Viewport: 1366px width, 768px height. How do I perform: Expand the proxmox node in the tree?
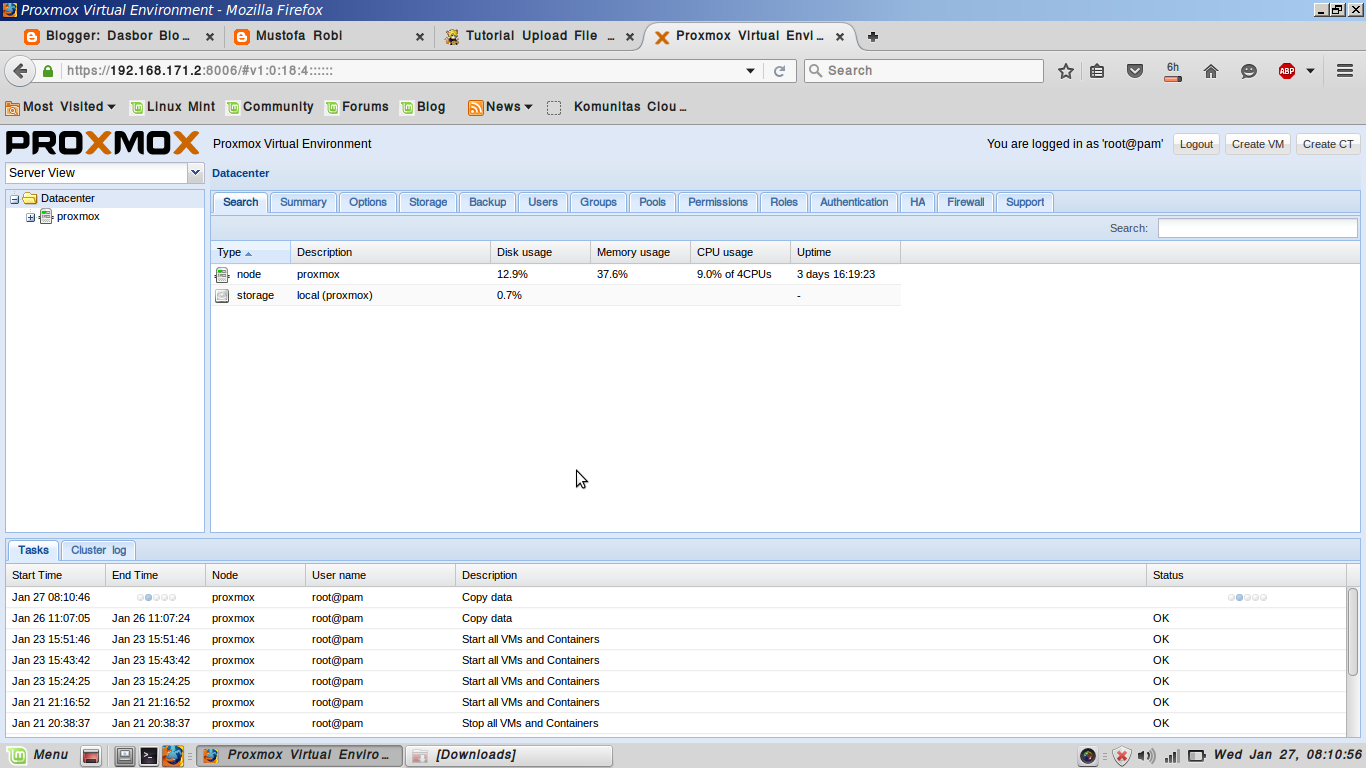click(x=30, y=217)
